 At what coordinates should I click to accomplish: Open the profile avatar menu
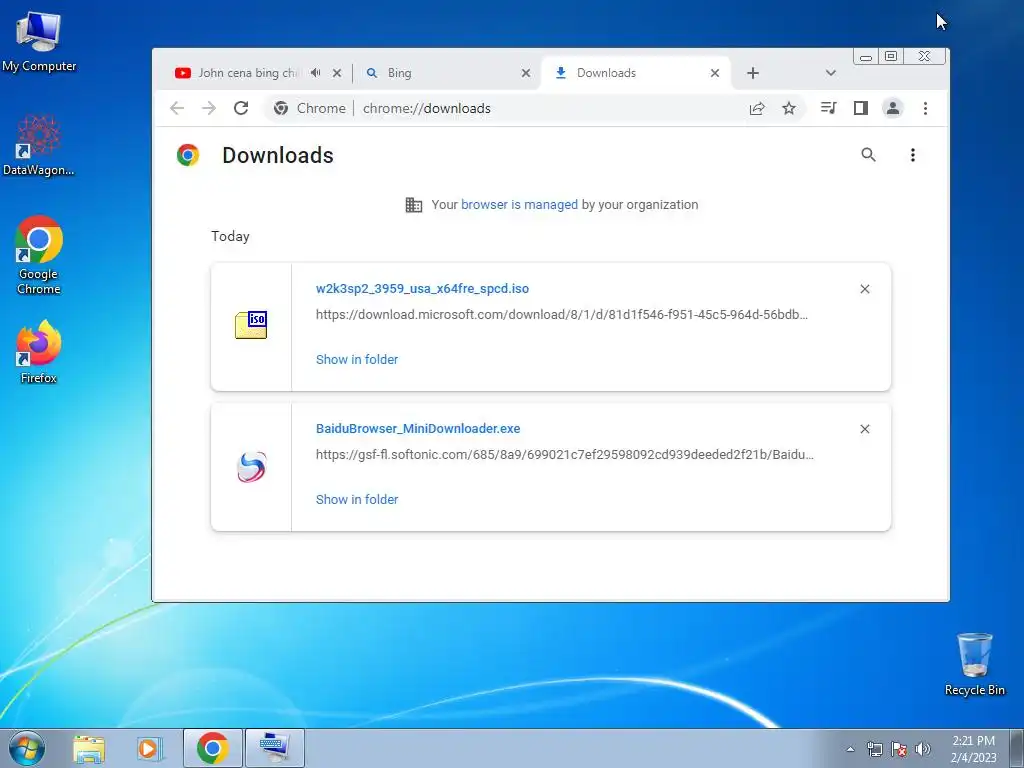[x=893, y=108]
